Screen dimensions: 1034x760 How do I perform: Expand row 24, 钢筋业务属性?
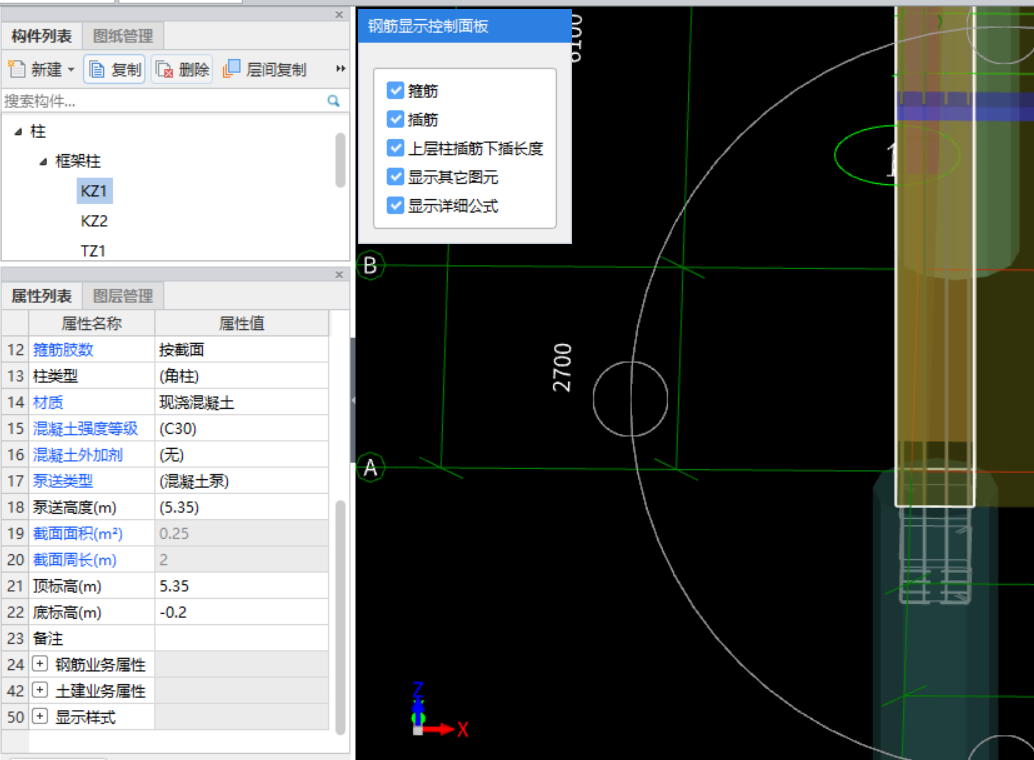click(x=40, y=664)
